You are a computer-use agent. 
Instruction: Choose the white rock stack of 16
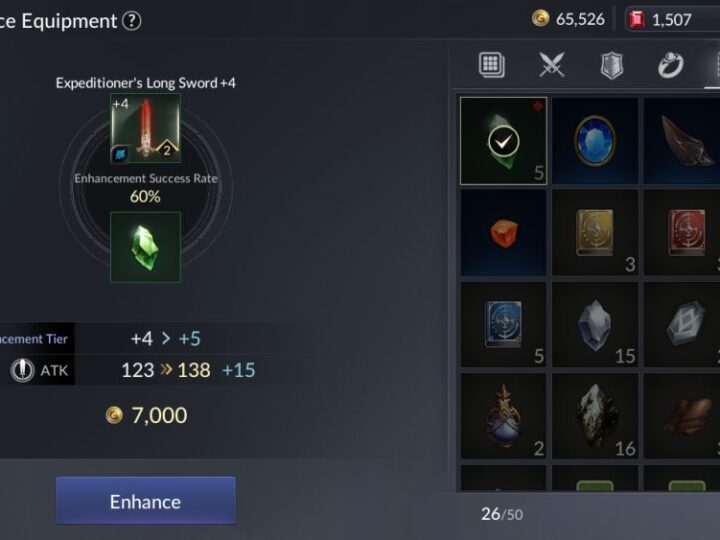(595, 416)
